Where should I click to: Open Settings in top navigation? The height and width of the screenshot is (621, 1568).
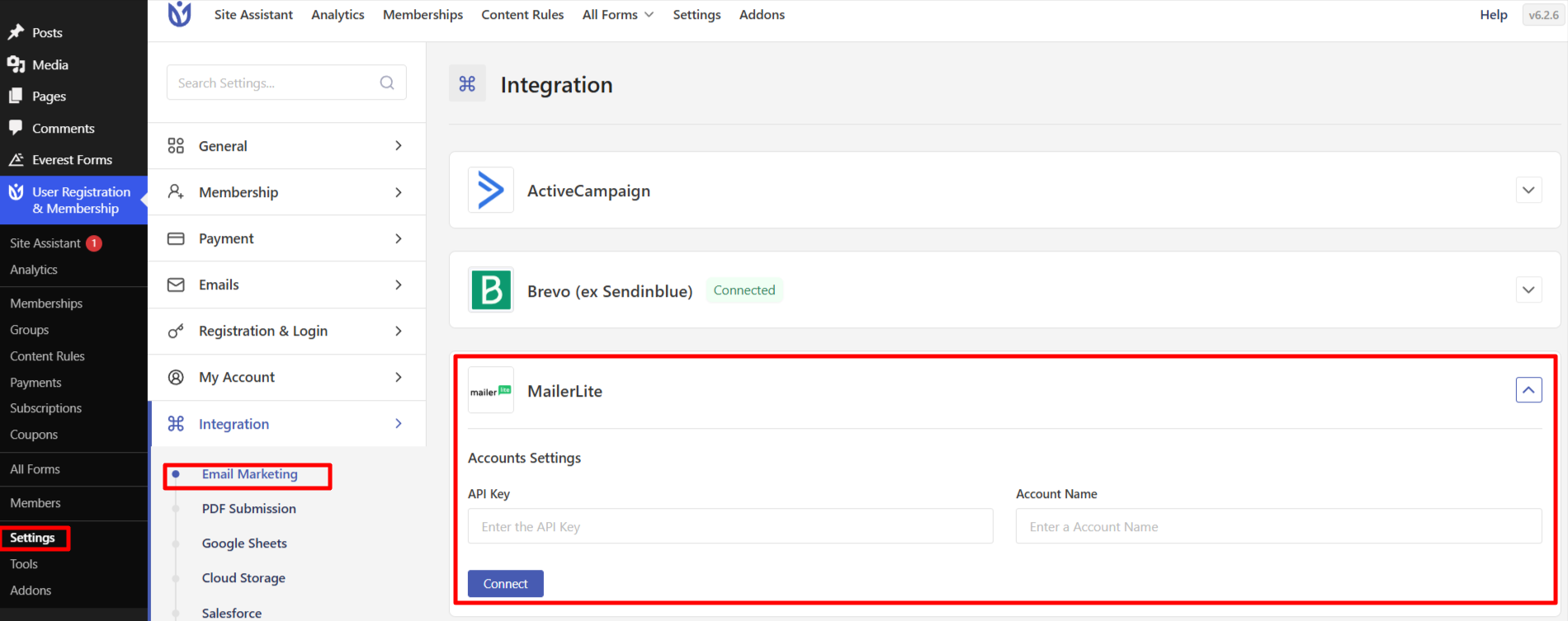(x=697, y=15)
